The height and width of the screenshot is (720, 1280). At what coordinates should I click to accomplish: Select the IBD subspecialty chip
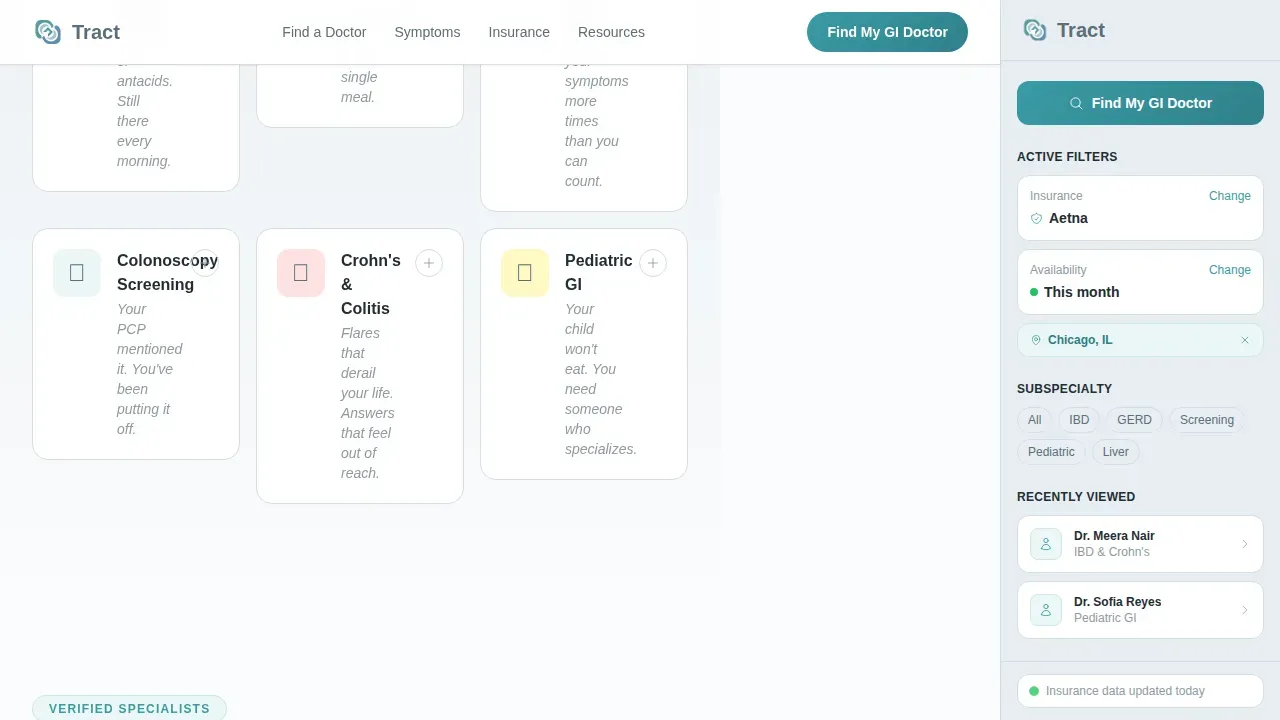pos(1079,420)
